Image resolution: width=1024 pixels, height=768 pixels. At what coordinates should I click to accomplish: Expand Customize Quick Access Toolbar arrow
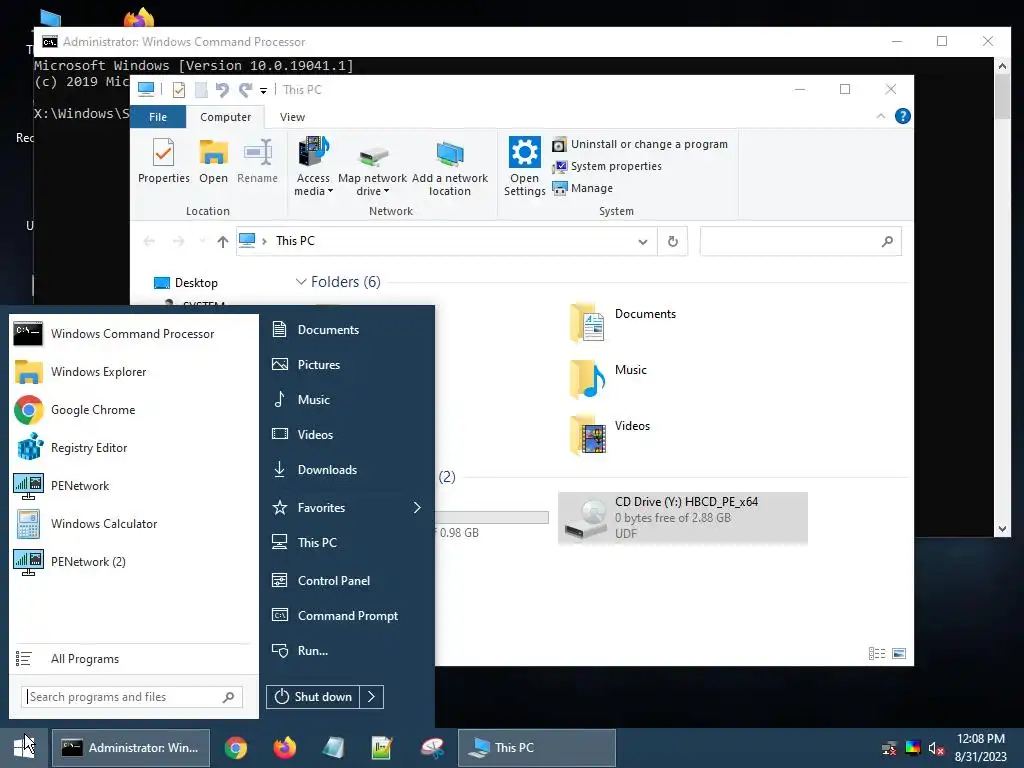point(263,90)
